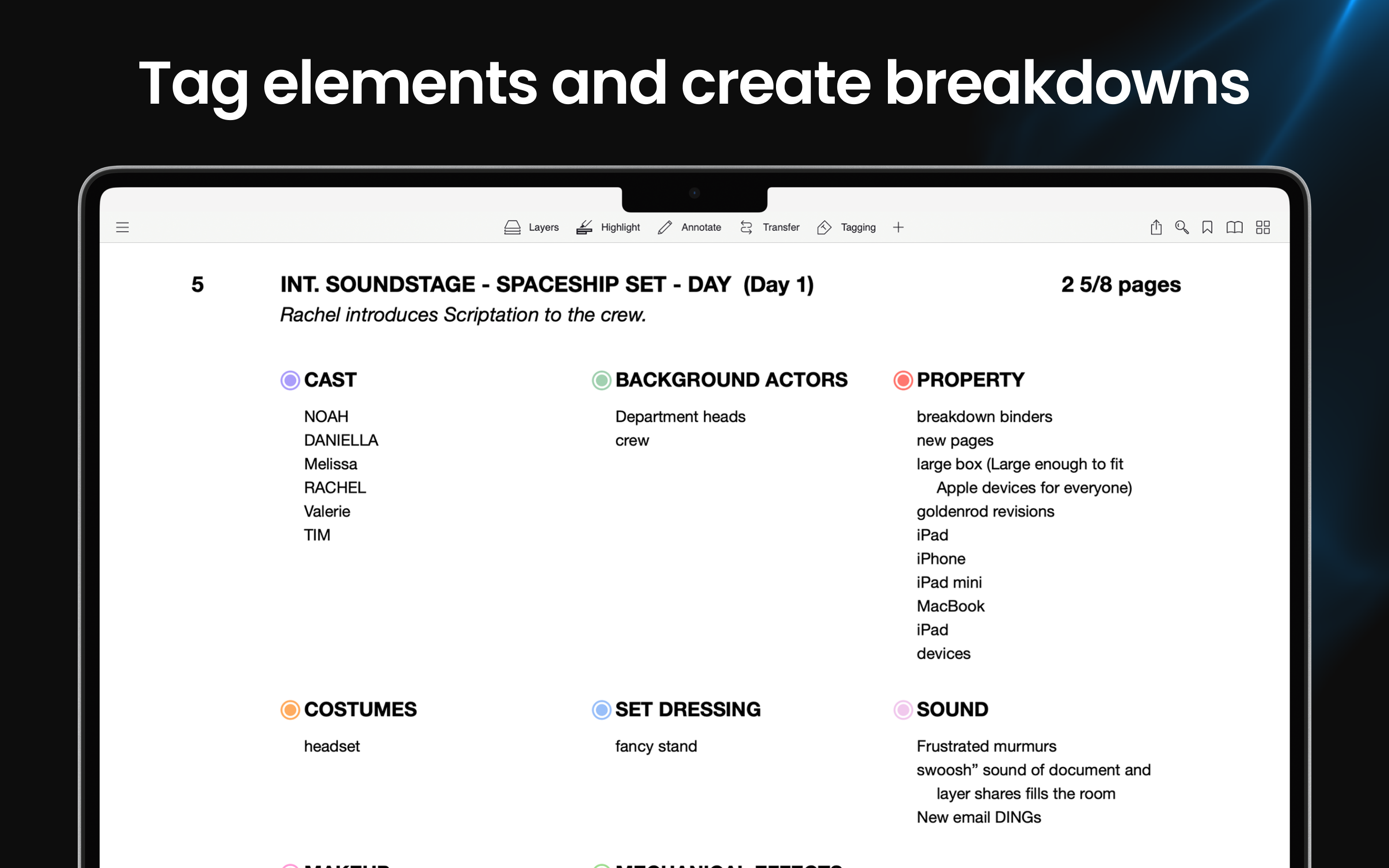Click the scene heading INT. SOUNDSTAGE

pos(546,285)
